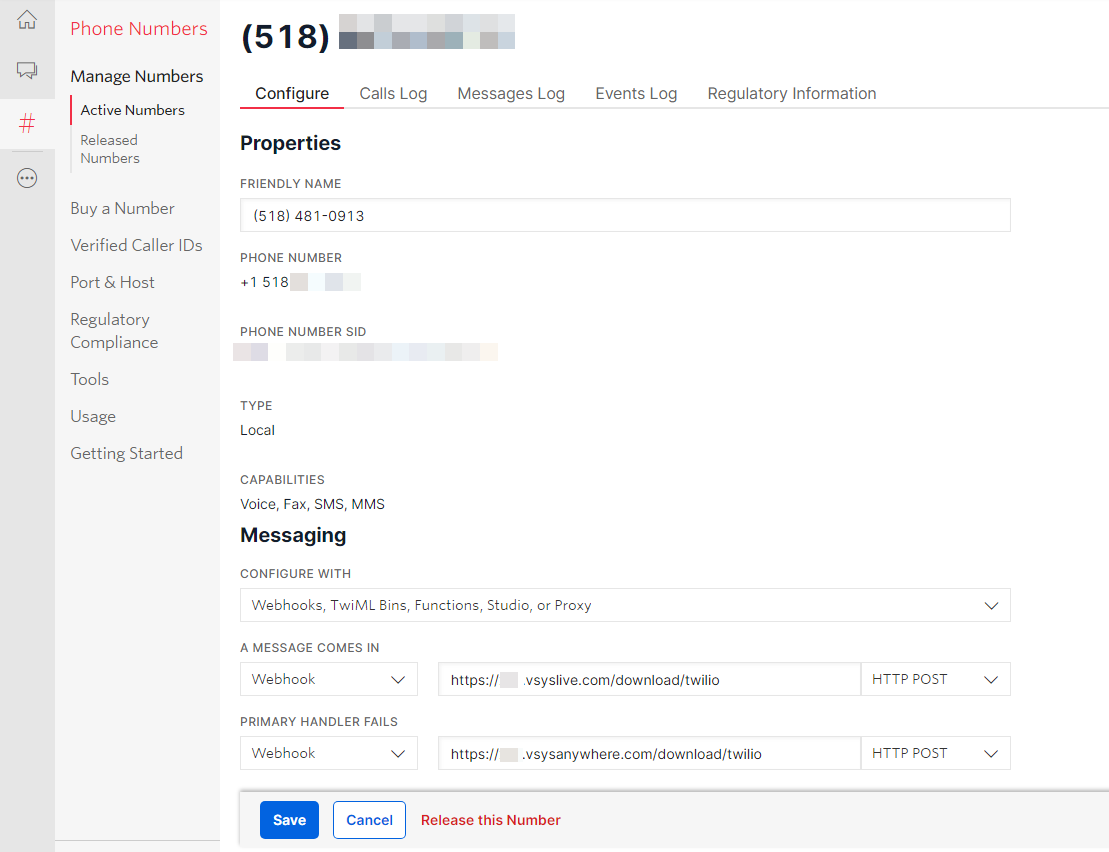Select the conversations speech bubble icon
Screen dimensions: 1109x852
pos(27,70)
